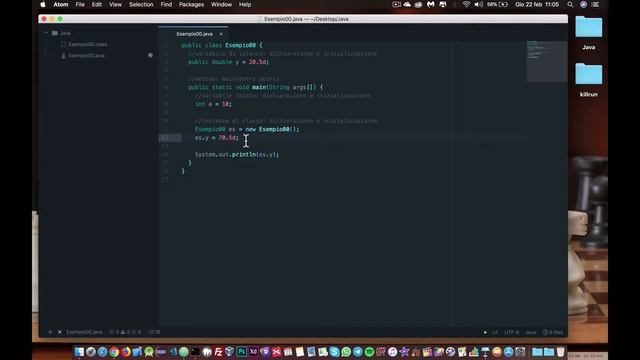
Task: Click the X icon in status bar
Action: (x=60, y=332)
